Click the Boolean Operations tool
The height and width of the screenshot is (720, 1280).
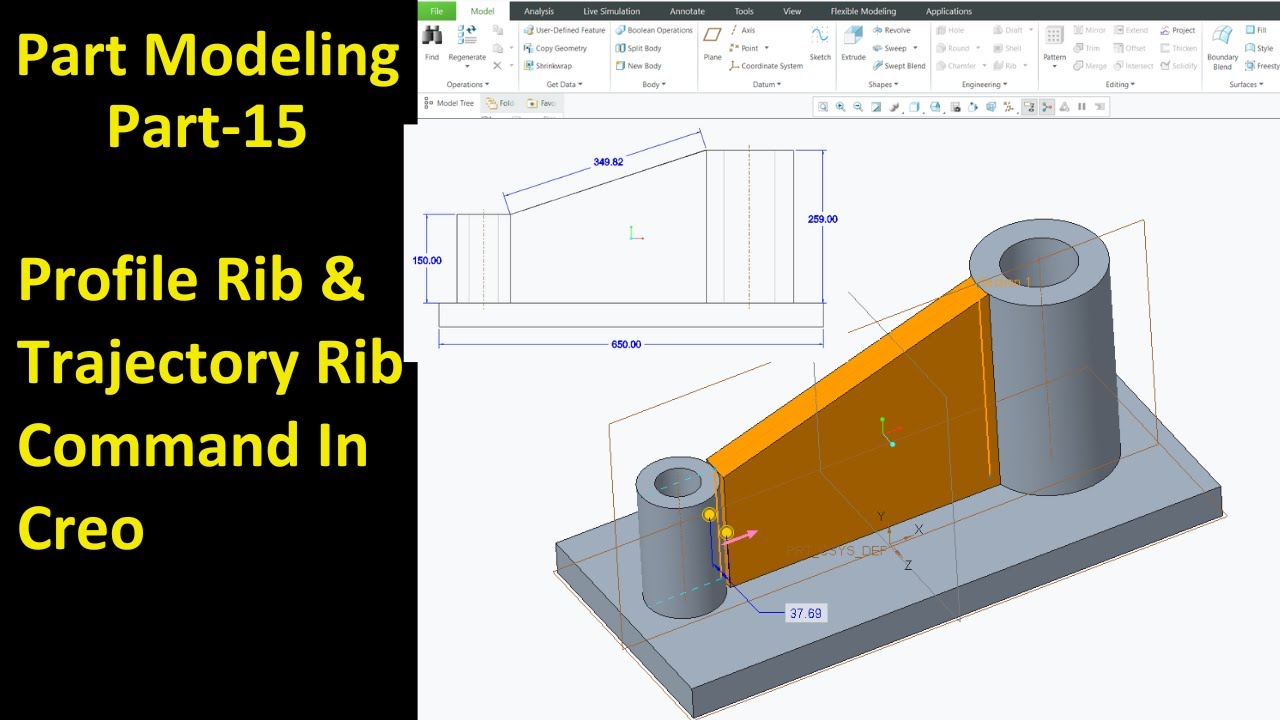click(x=654, y=30)
